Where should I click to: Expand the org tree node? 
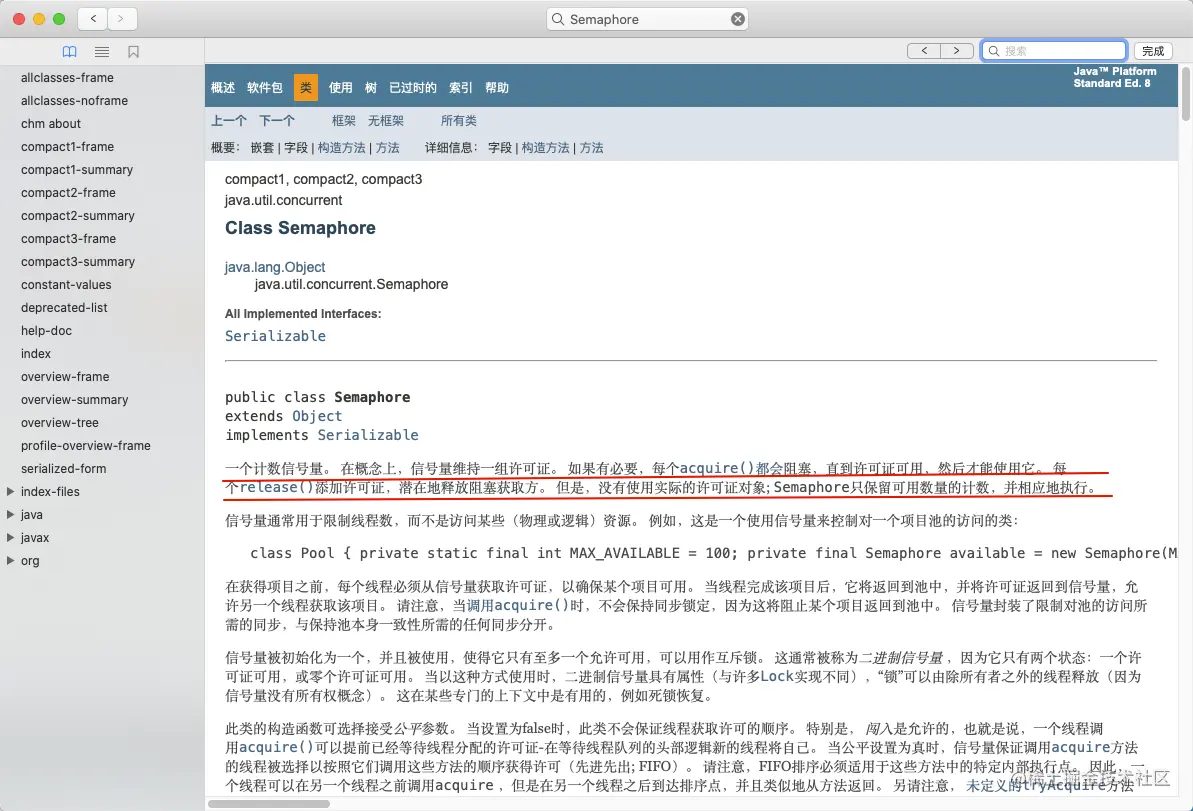tap(11, 561)
